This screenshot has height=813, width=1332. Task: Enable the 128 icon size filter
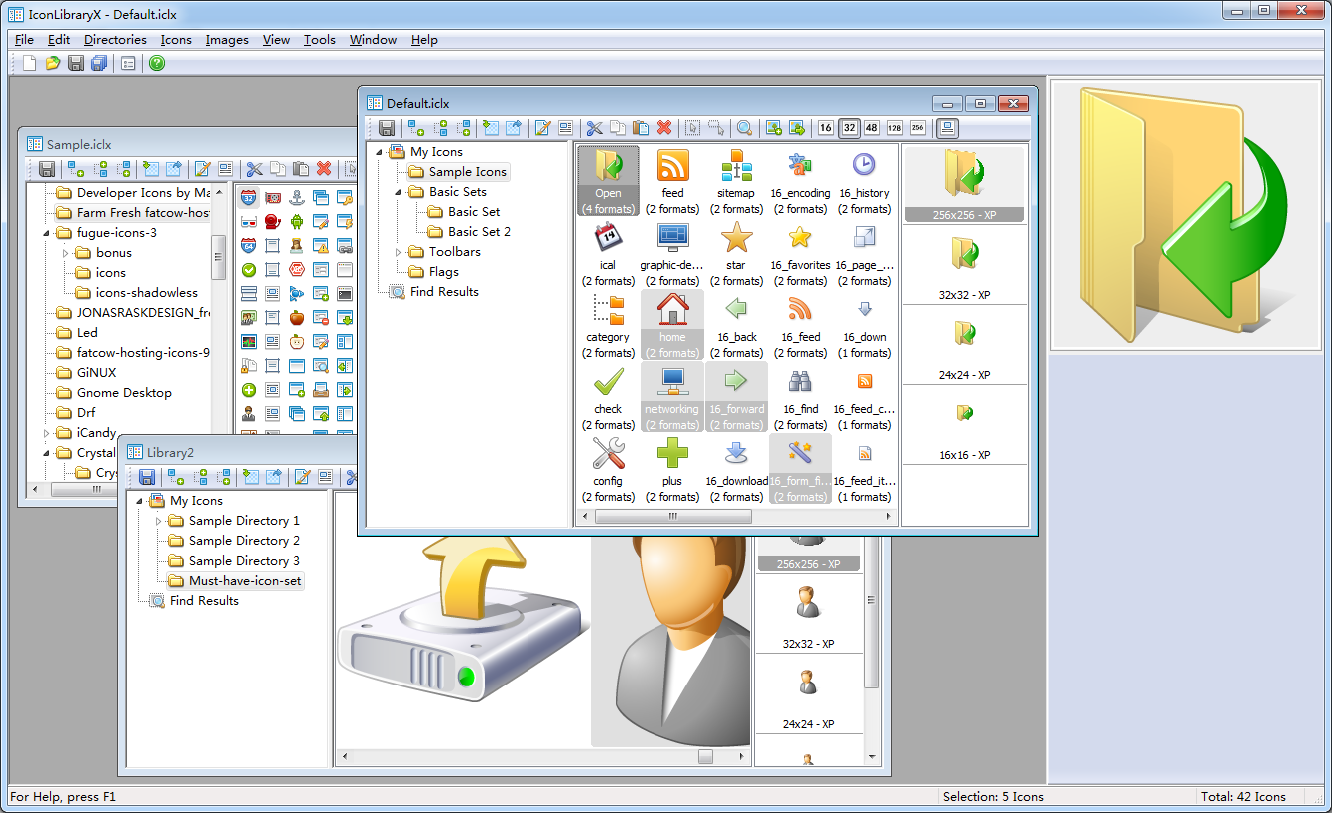[894, 128]
